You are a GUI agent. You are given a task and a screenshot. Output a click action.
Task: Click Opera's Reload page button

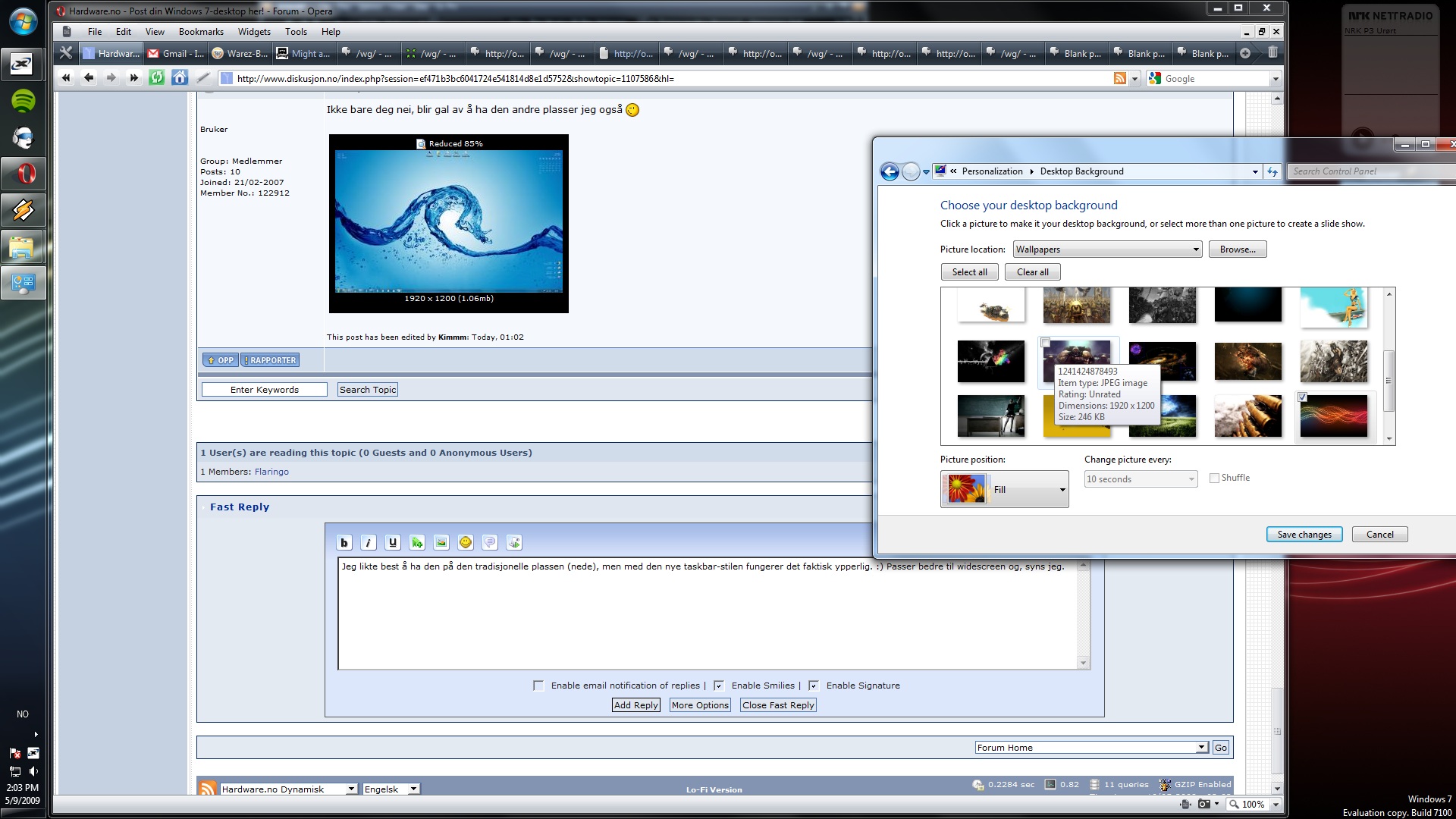coord(156,78)
